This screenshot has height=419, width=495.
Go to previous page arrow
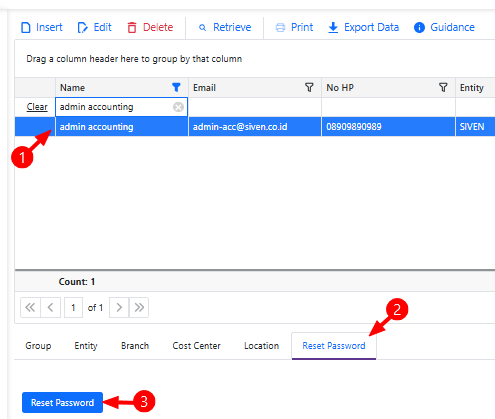click(51, 307)
